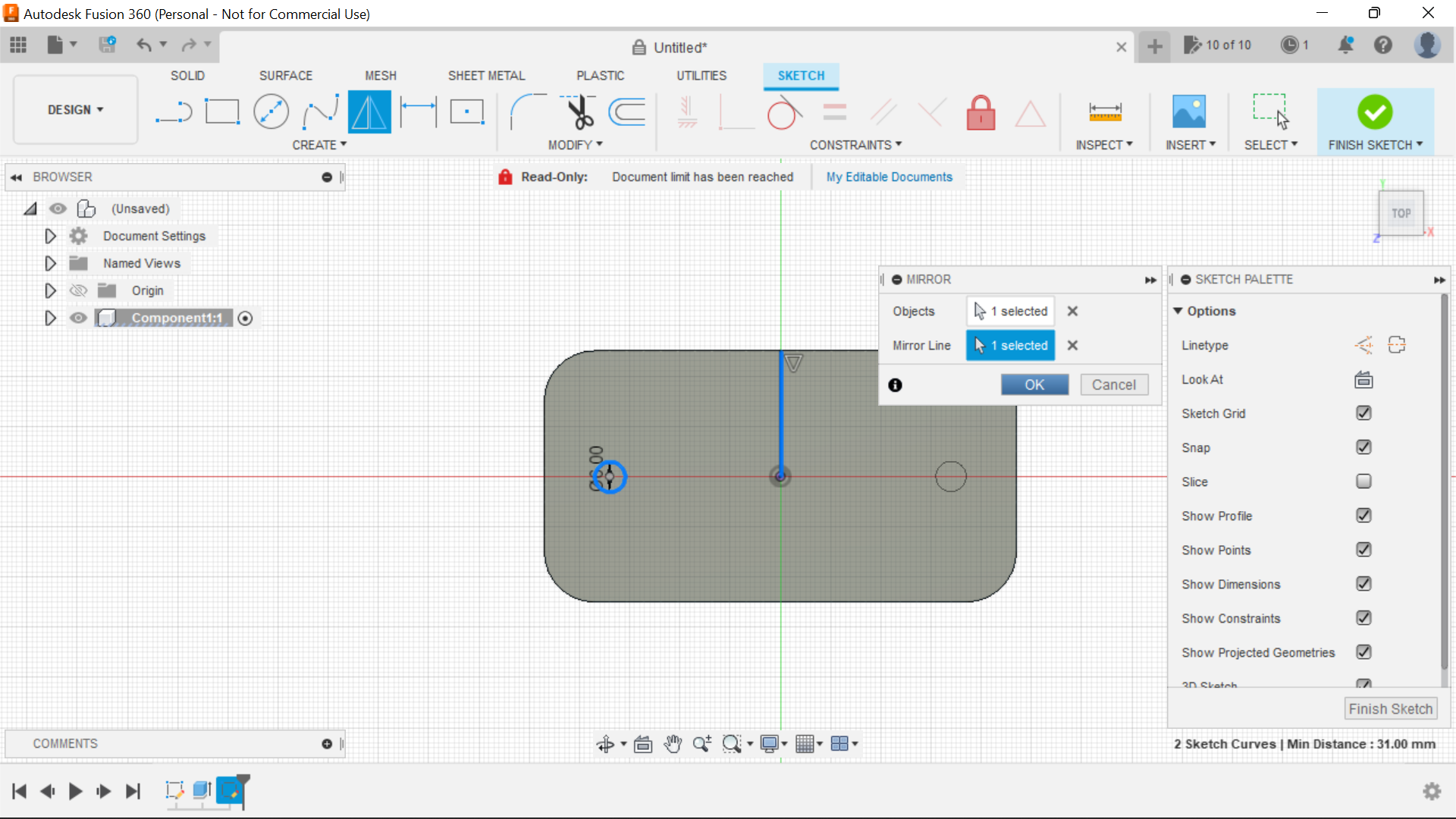The width and height of the screenshot is (1456, 819).
Task: Click the Objects 1 selected field
Action: (1010, 311)
